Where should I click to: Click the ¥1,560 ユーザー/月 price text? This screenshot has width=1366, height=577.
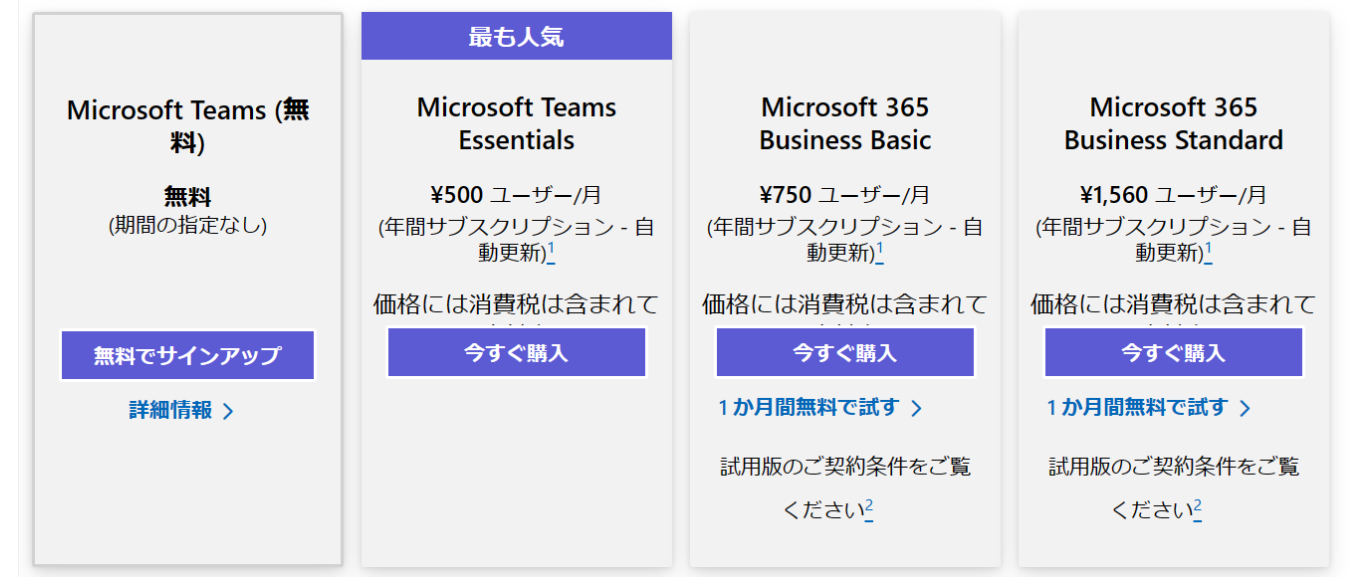point(1173,195)
